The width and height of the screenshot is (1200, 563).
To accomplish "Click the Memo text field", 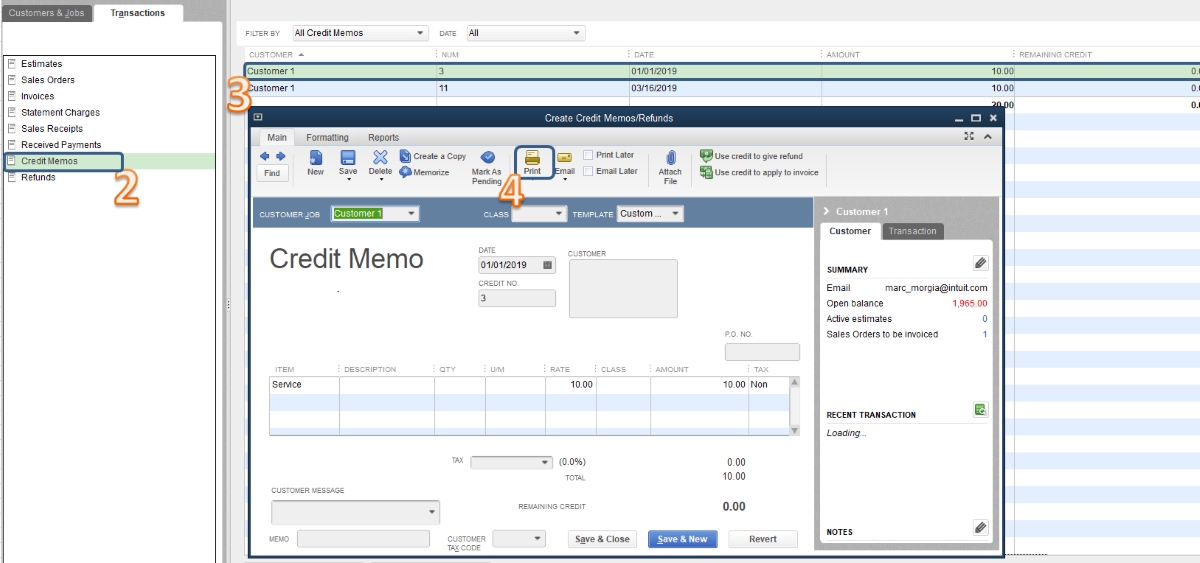I will click(x=368, y=539).
